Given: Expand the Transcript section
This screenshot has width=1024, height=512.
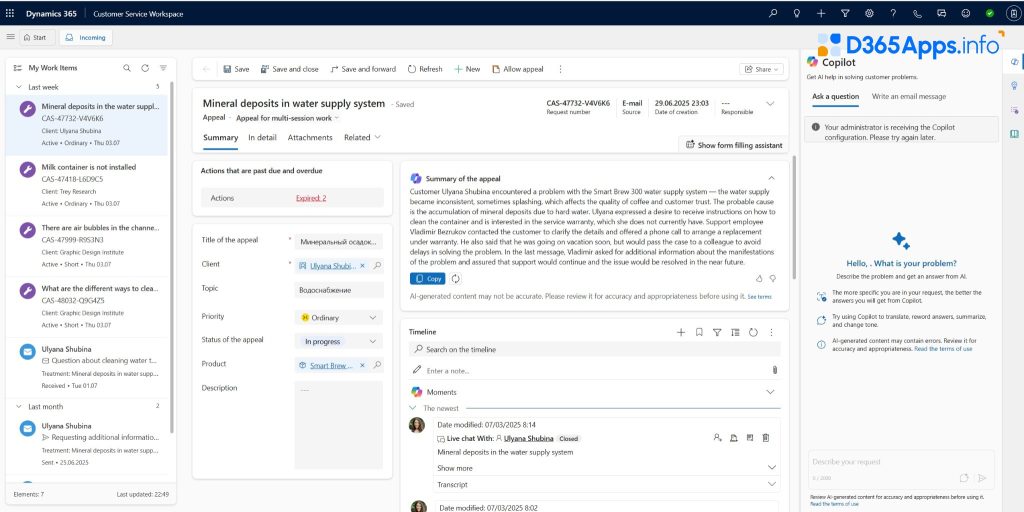Looking at the screenshot, I should (772, 485).
